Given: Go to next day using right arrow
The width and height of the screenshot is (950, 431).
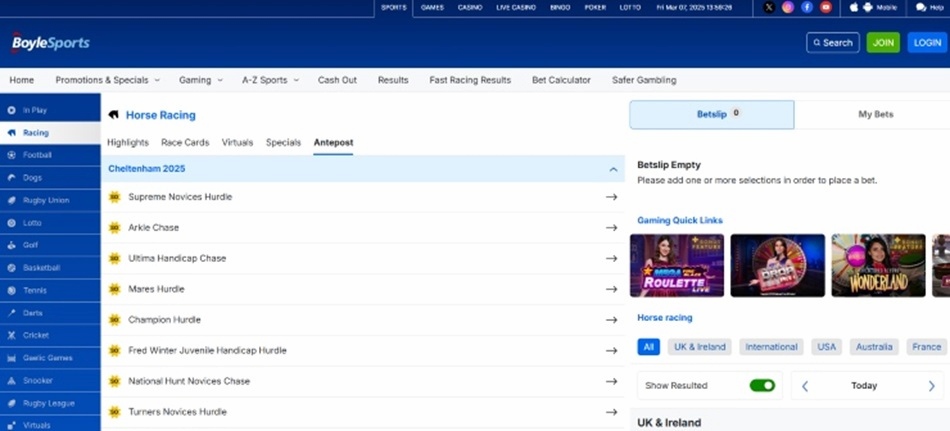Looking at the screenshot, I should coord(931,386).
